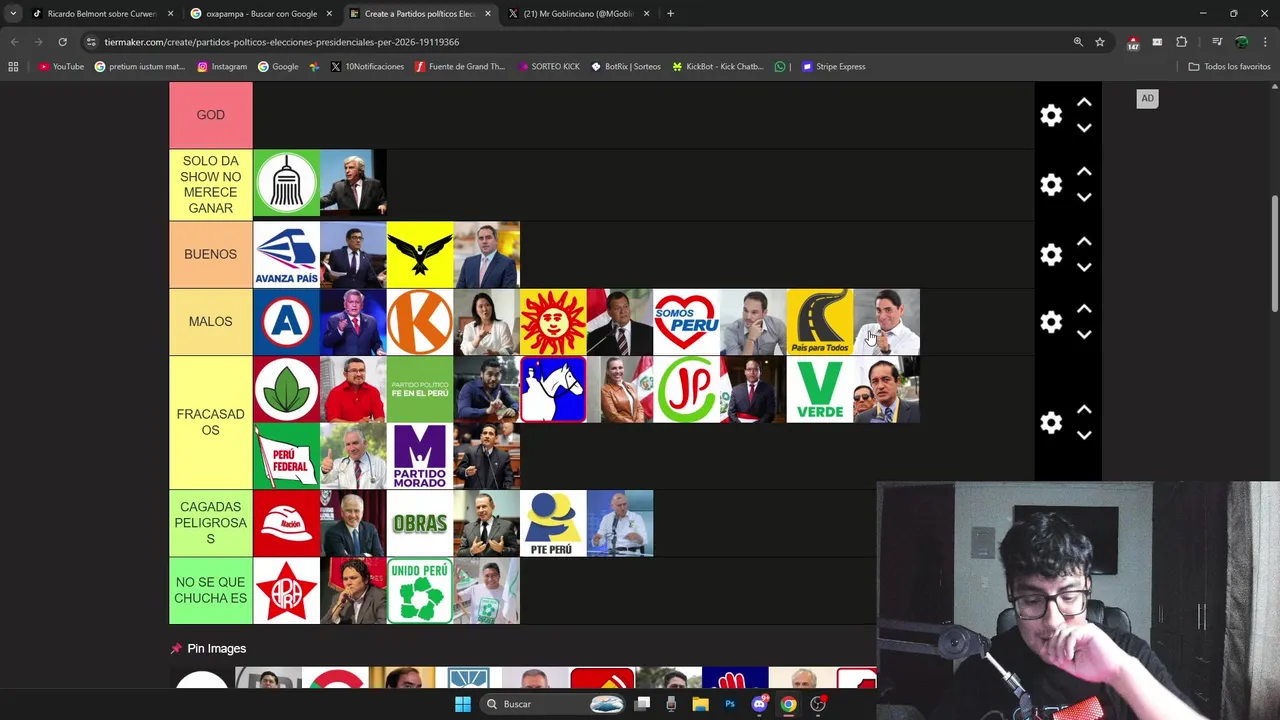Select the orange K party logo
The width and height of the screenshot is (1280, 720).
[x=420, y=322]
